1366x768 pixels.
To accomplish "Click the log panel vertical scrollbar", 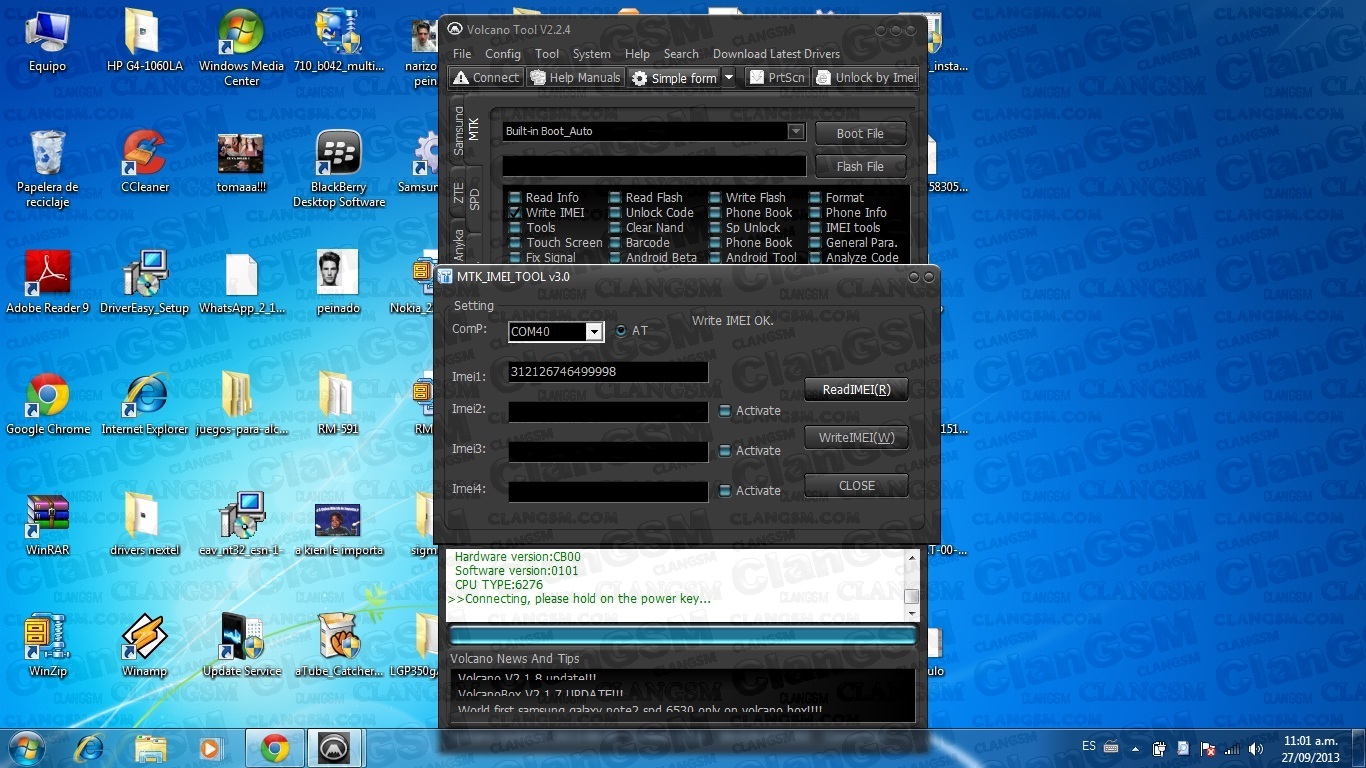I will (911, 585).
